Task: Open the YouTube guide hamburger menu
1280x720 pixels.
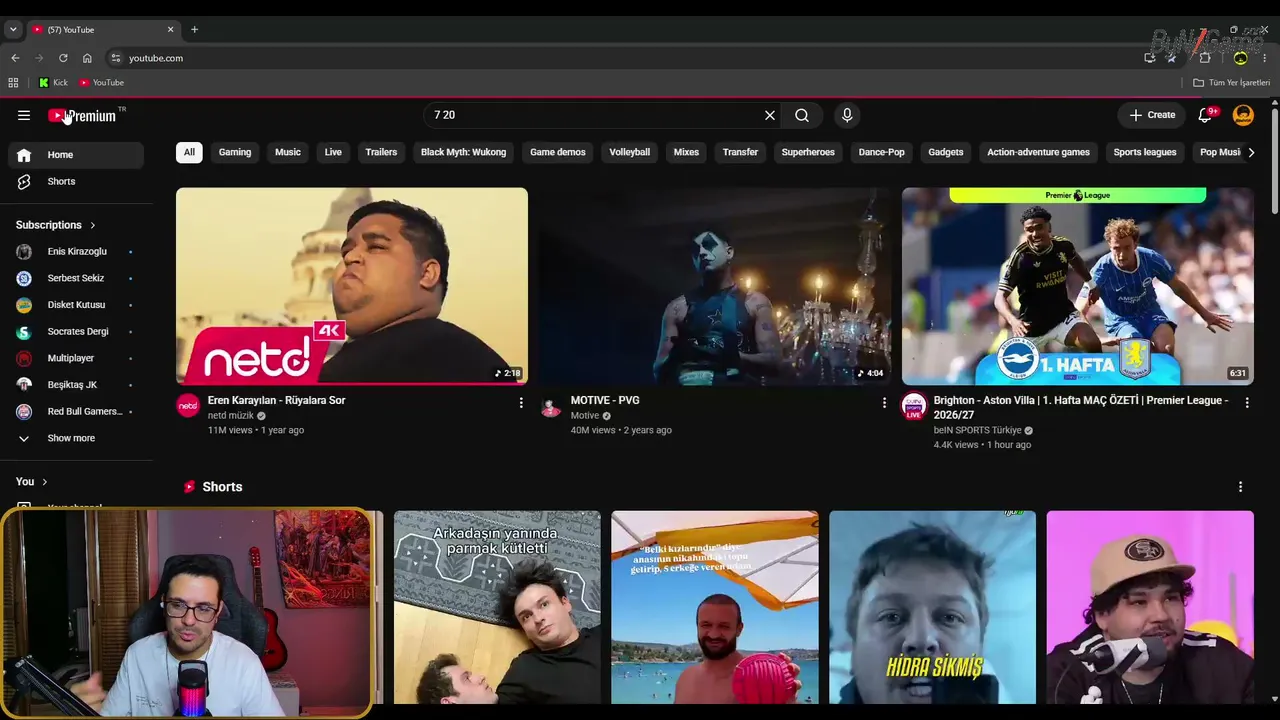Action: tap(24, 115)
